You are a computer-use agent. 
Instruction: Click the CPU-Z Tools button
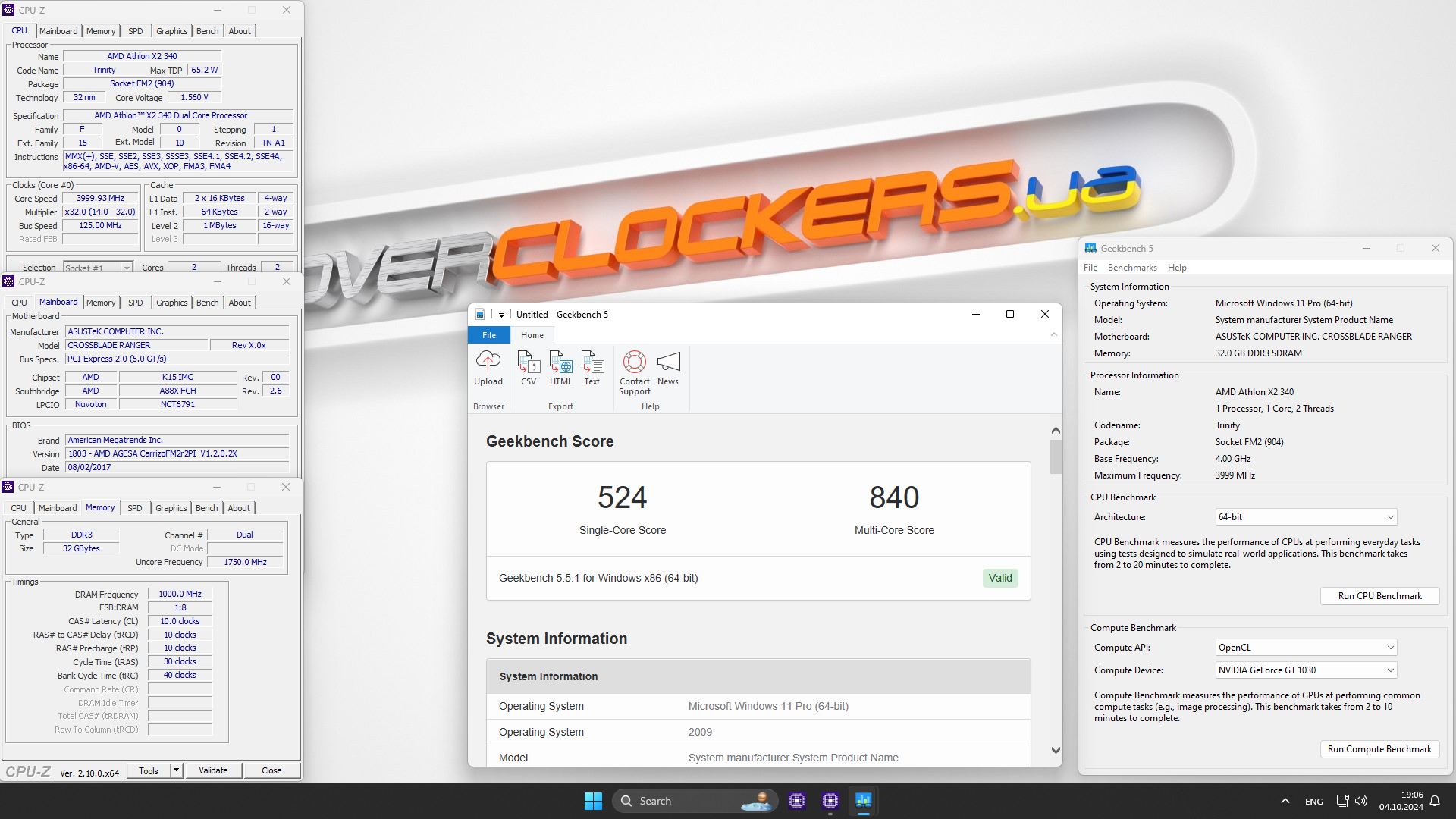coord(149,770)
